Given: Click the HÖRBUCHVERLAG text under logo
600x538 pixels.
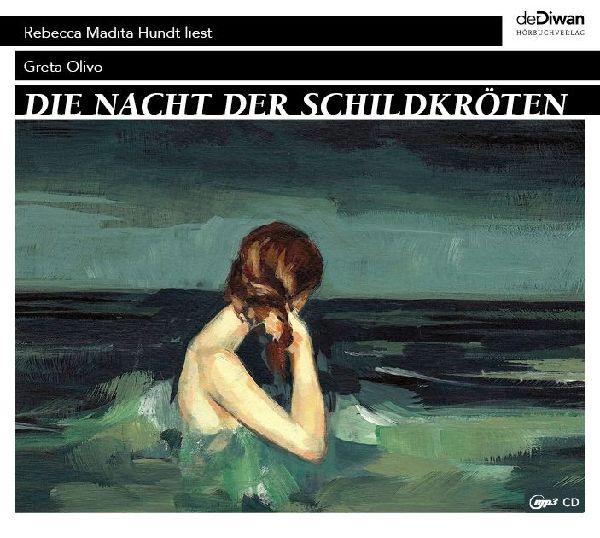Looking at the screenshot, I should [x=550, y=33].
